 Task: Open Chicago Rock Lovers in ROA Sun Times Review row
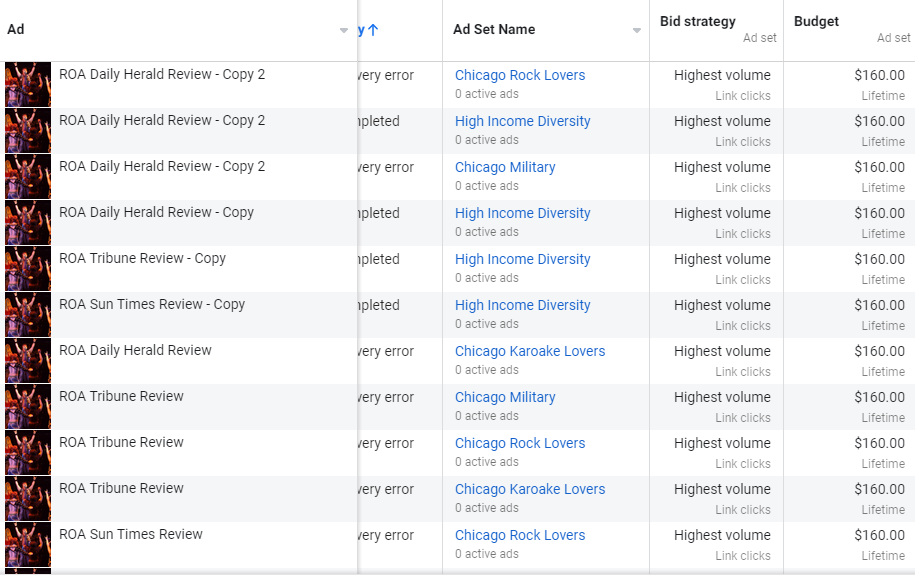[519, 535]
